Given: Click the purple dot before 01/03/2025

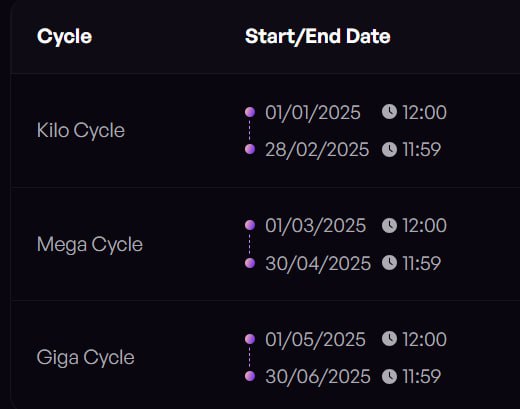Looking at the screenshot, I should pos(250,225).
